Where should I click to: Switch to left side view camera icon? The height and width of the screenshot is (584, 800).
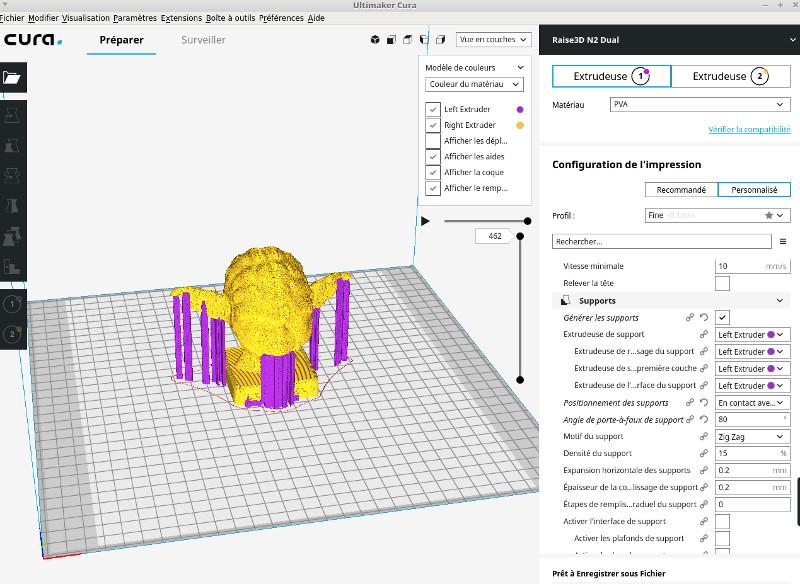point(424,39)
